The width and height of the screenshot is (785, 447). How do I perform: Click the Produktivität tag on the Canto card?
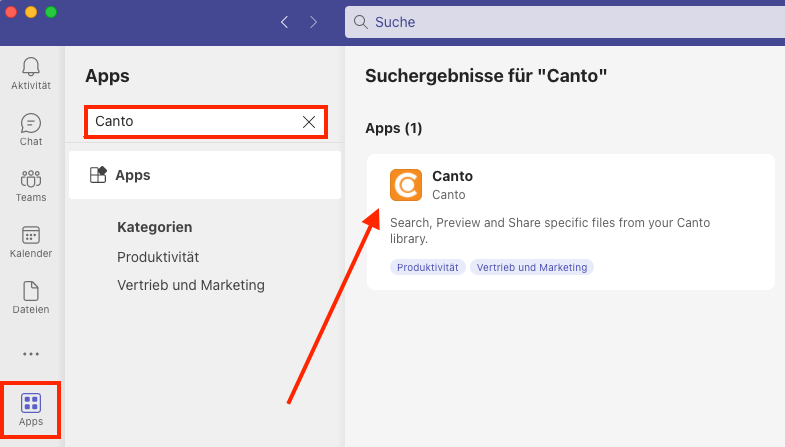(428, 267)
